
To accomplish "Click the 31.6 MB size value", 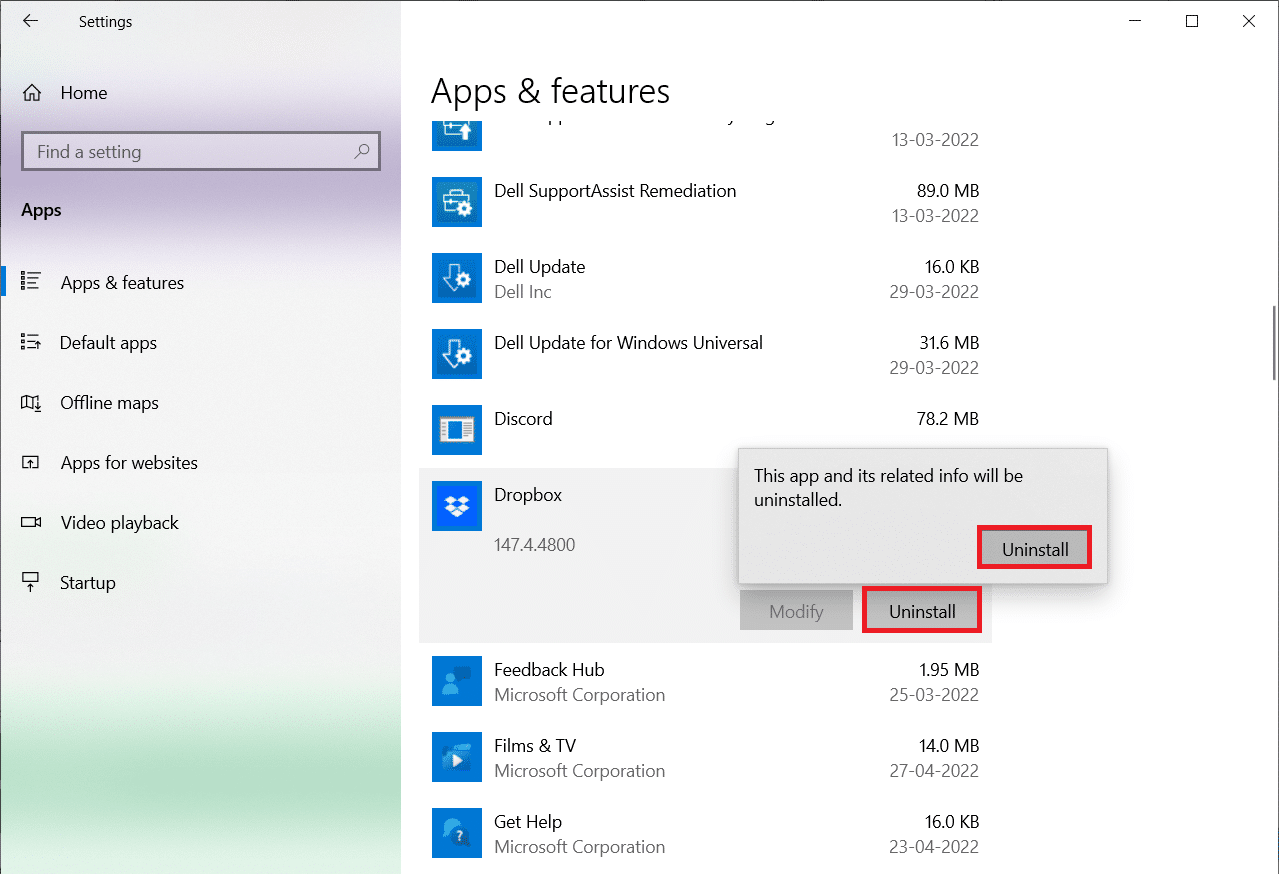I will pyautogui.click(x=947, y=343).
